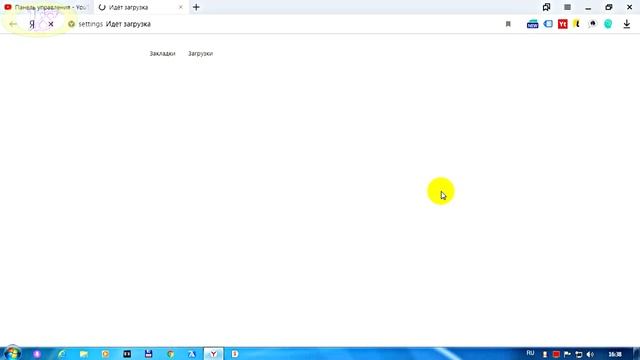Screen dimensions: 640x360
Task: Open the blue triangle-logo taskbar app
Action: 192,354
